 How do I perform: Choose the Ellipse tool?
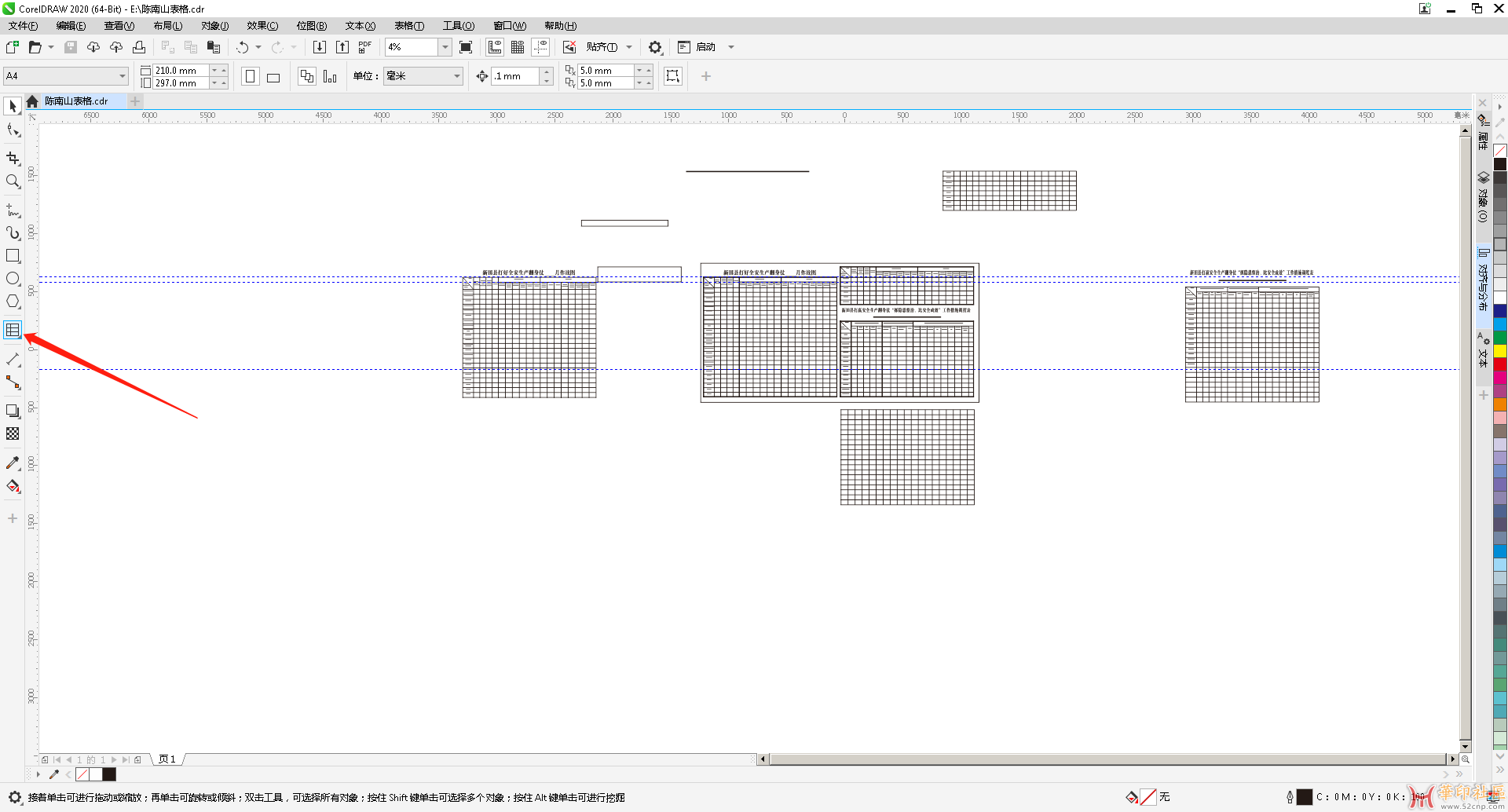tap(13, 279)
